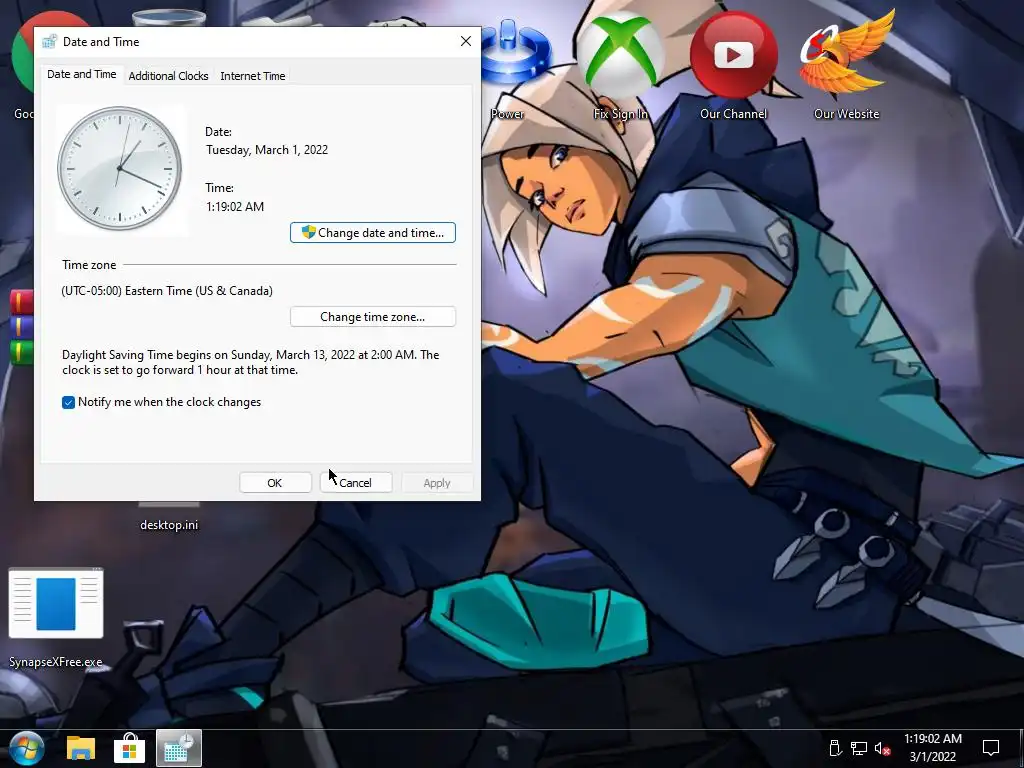Switch to the Internet Time tab
Screen dimensions: 1024x768
pyautogui.click(x=253, y=76)
